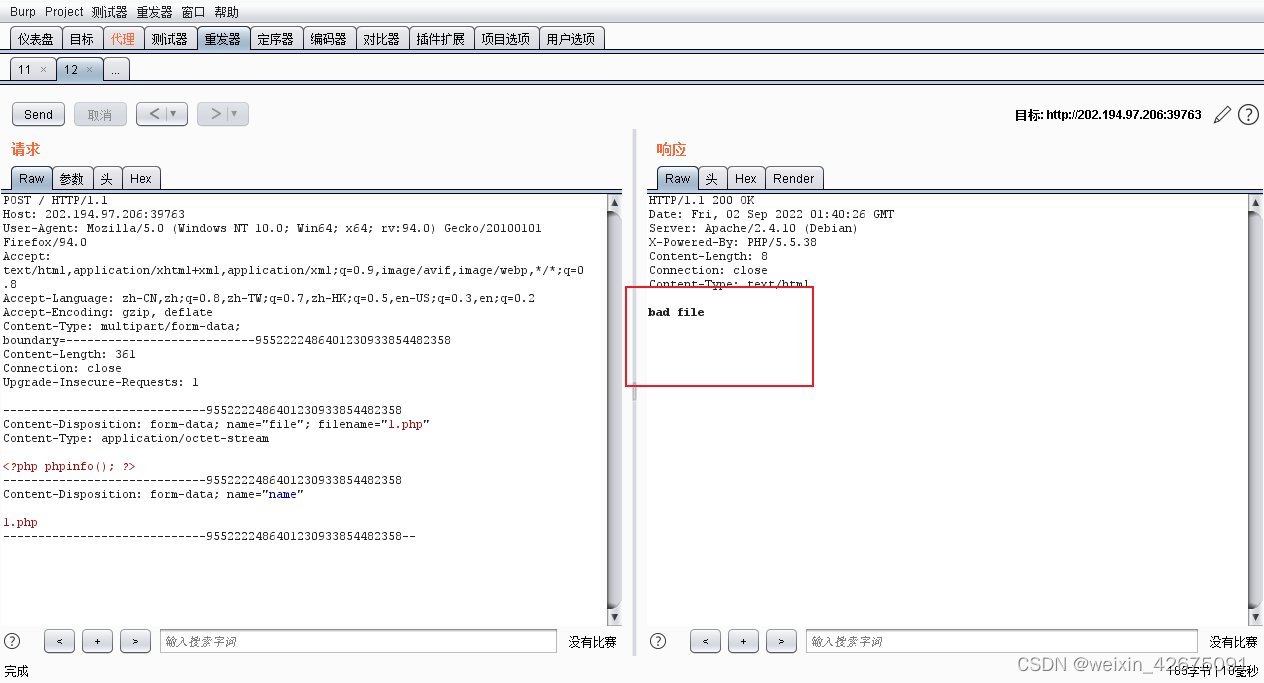The height and width of the screenshot is (683, 1264).
Task: Switch to the 目标 tab
Action: (x=82, y=39)
